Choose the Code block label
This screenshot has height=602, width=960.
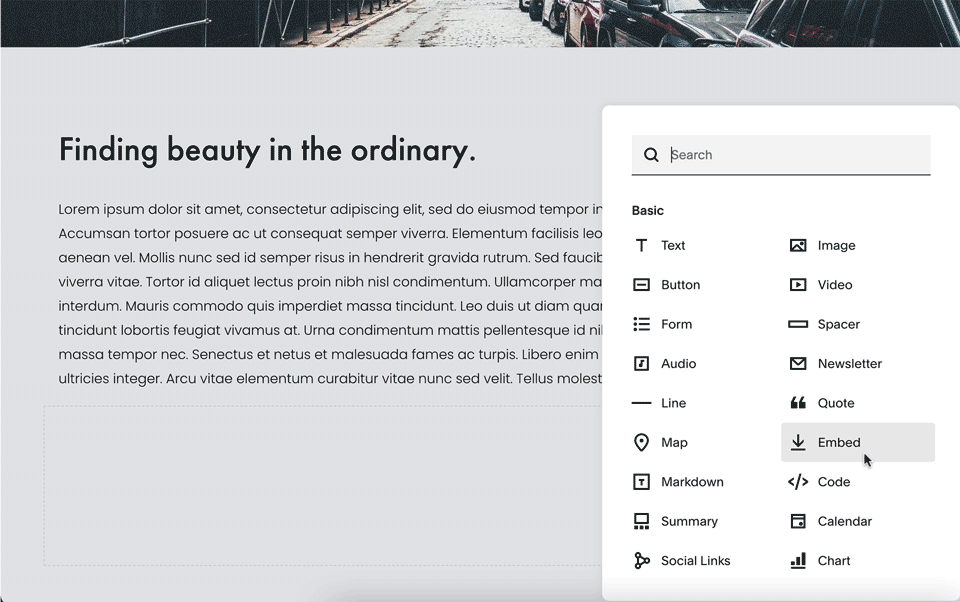(833, 482)
